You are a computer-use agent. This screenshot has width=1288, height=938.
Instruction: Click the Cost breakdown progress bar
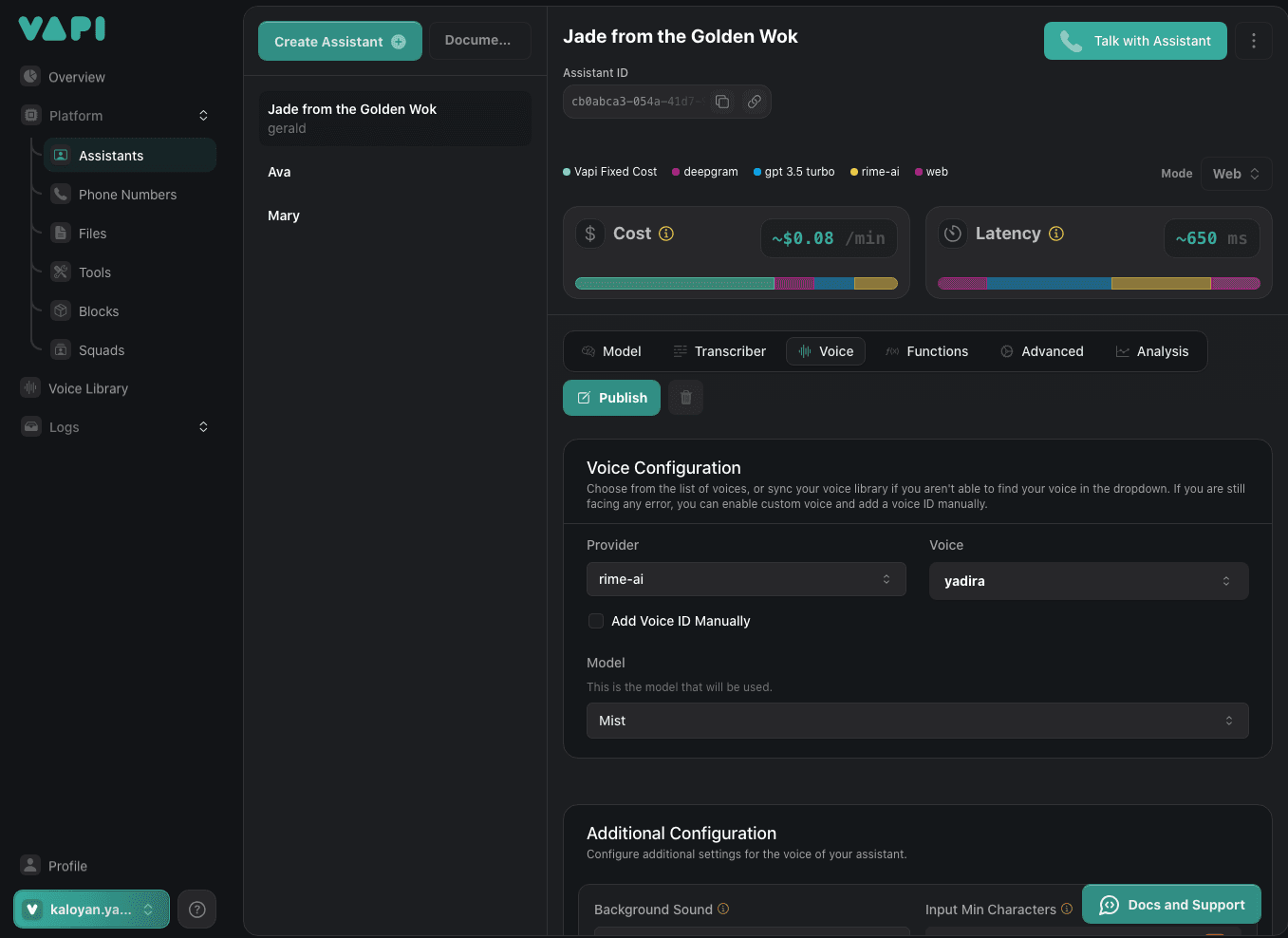click(736, 283)
